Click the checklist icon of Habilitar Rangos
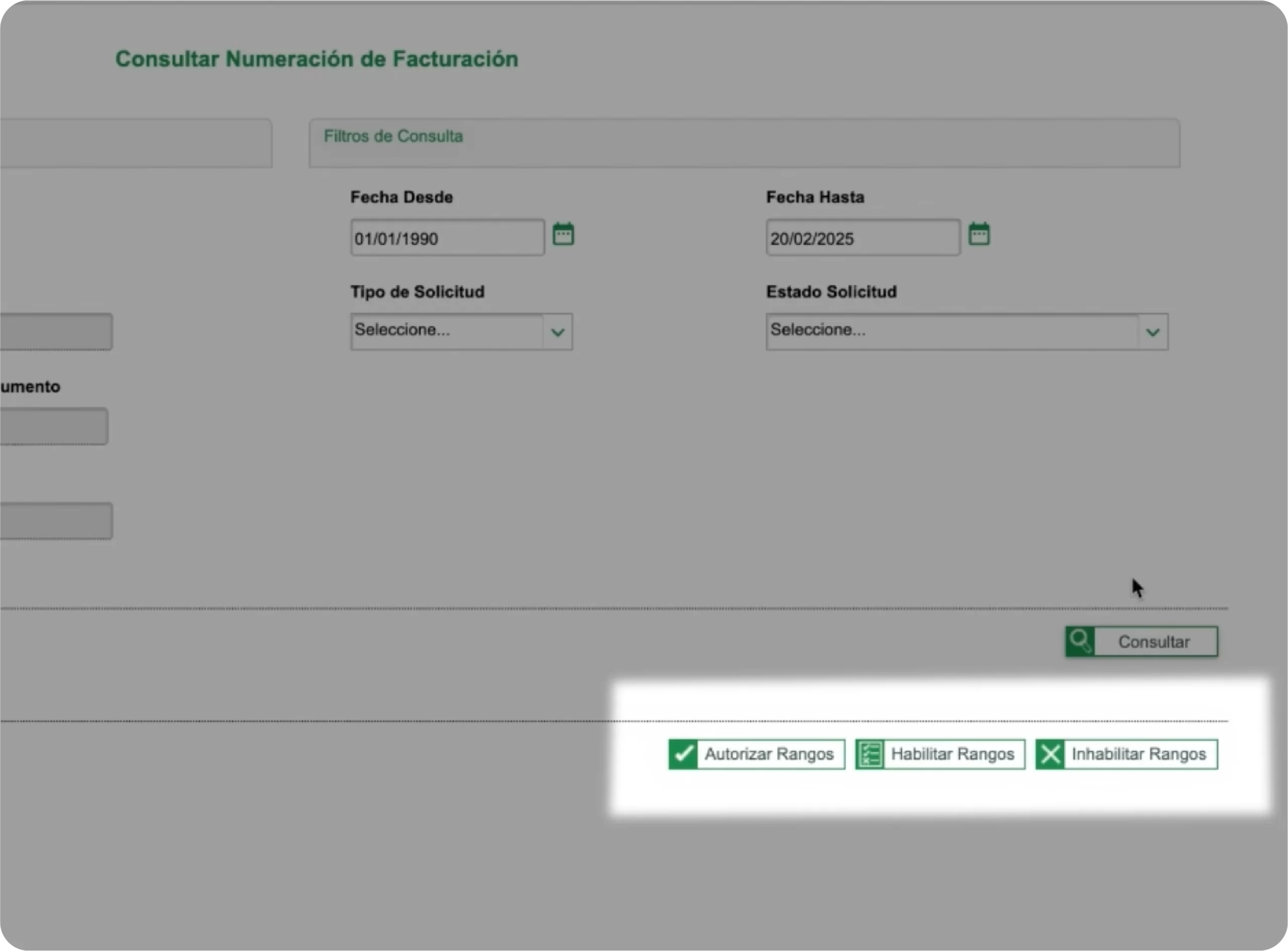Image resolution: width=1288 pixels, height=951 pixels. 869,754
